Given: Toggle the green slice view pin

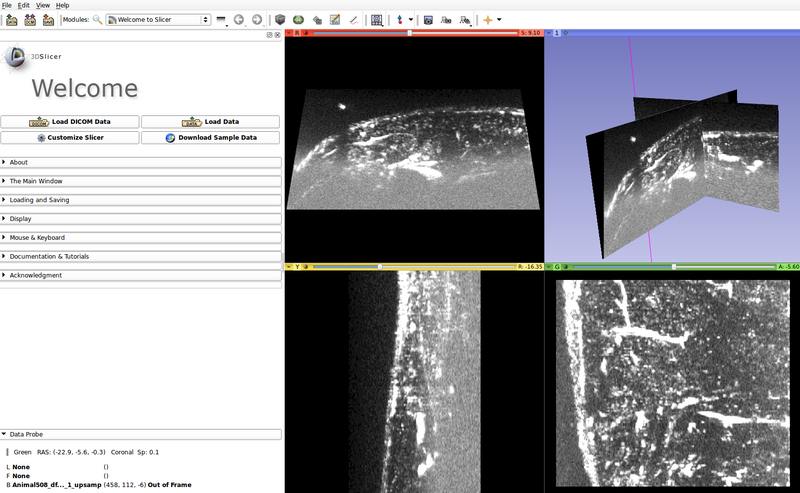Looking at the screenshot, I should click(549, 267).
